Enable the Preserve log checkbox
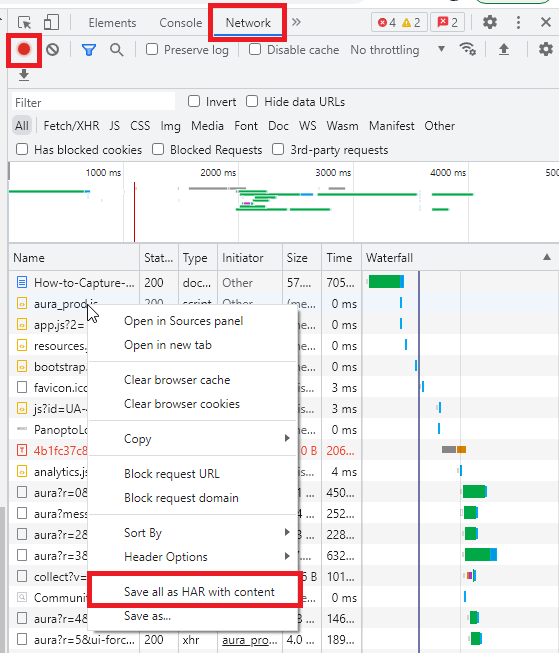559x653 pixels. click(152, 50)
